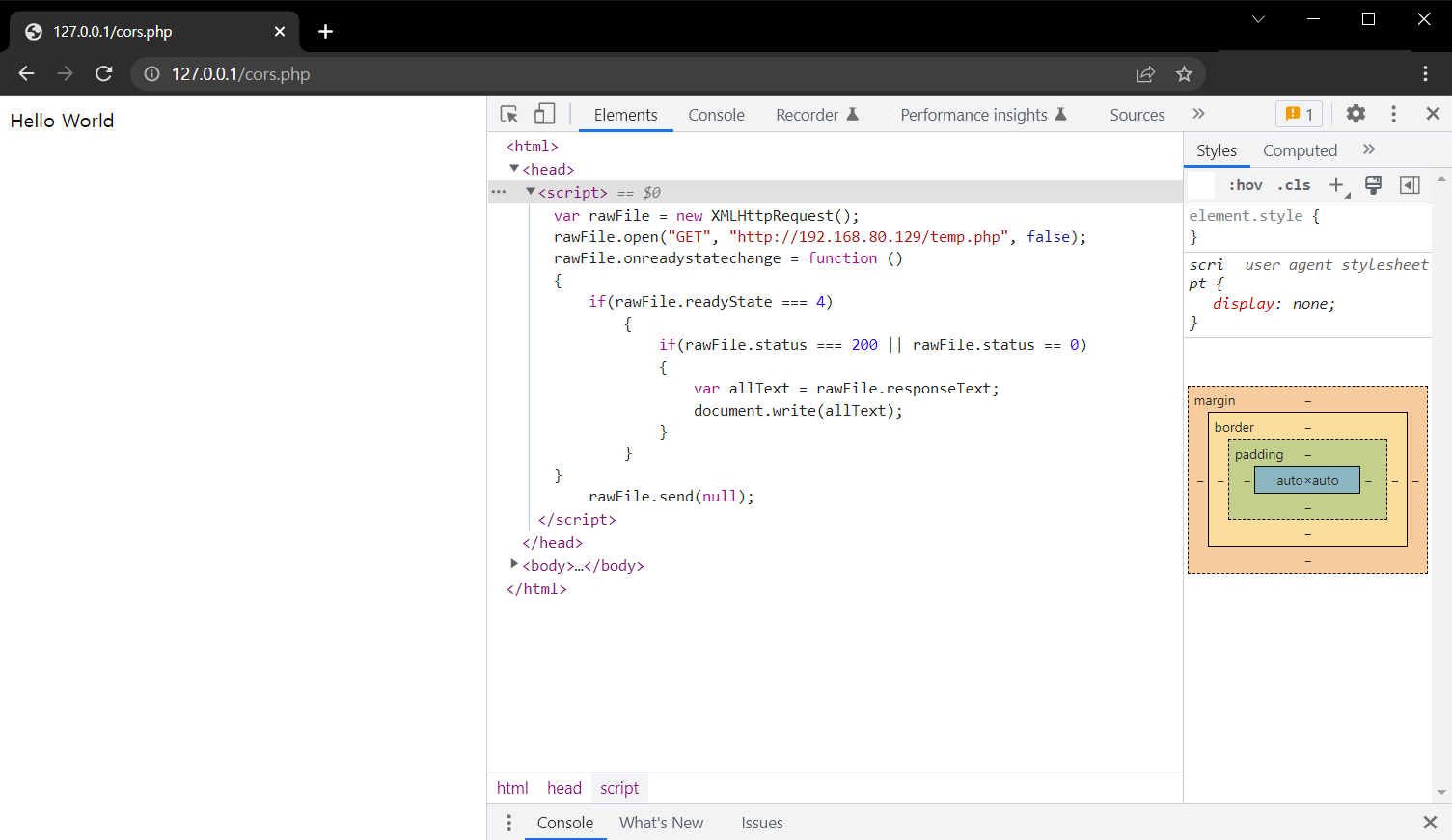1452x840 pixels.
Task: Show more DevTools tabs chevron
Action: (1198, 114)
